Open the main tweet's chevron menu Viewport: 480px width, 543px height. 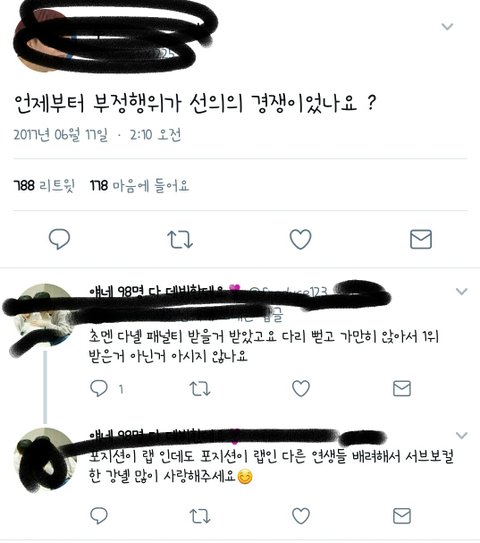[447, 26]
